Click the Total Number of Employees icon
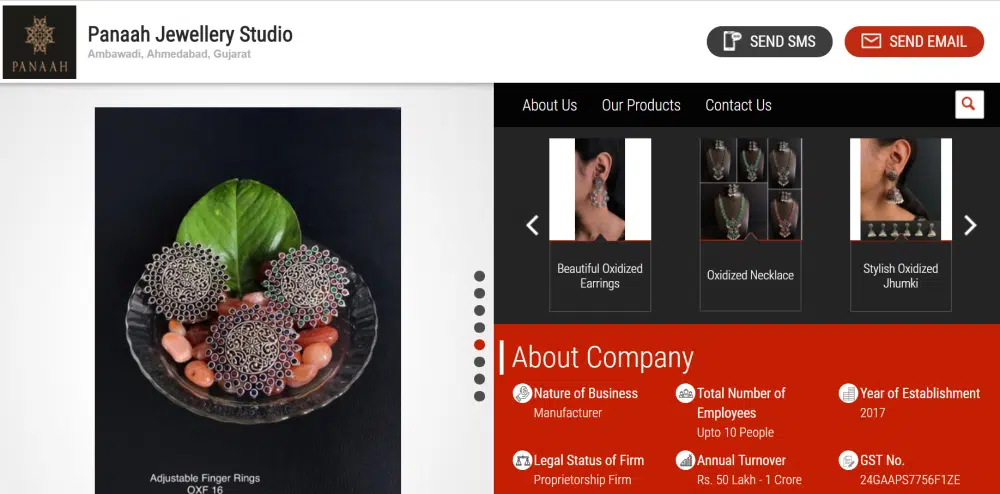 685,393
